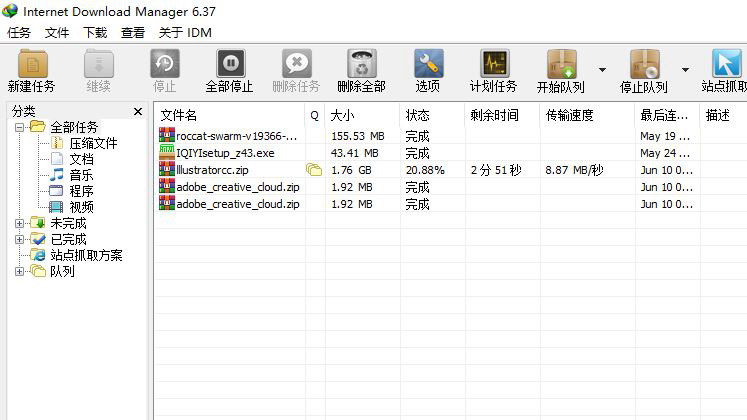This screenshot has width=747, height=420.
Task: Click the 155.53 MB size cell
Action: coord(358,136)
